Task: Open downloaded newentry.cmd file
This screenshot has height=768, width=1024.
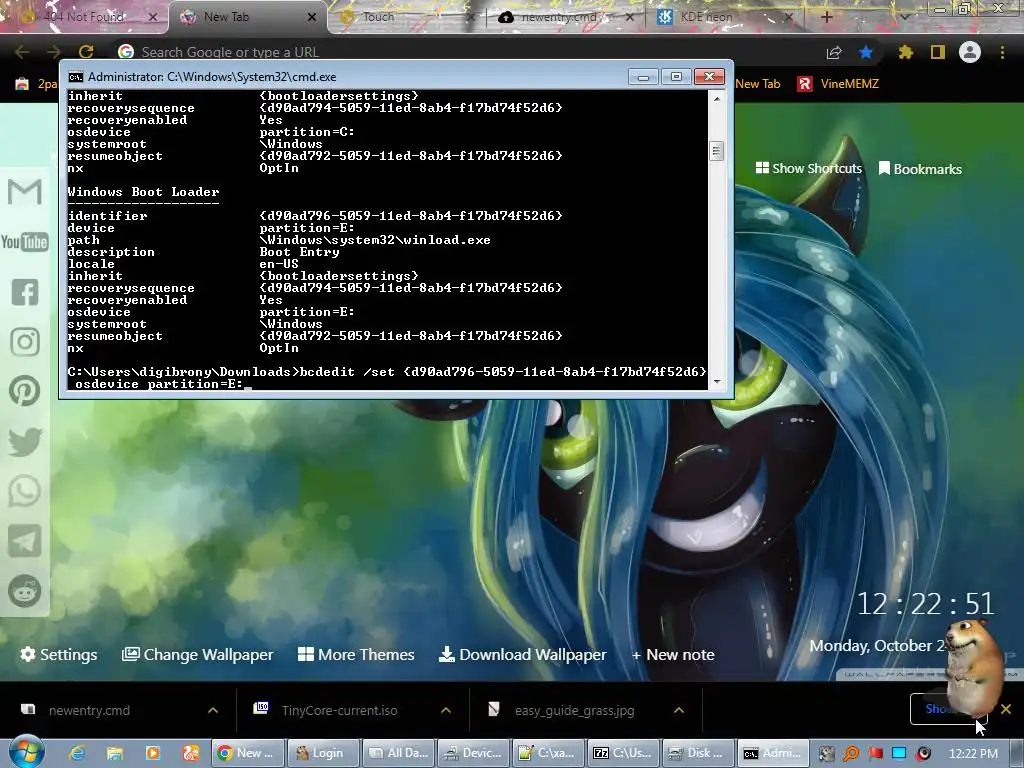Action: coord(89,710)
